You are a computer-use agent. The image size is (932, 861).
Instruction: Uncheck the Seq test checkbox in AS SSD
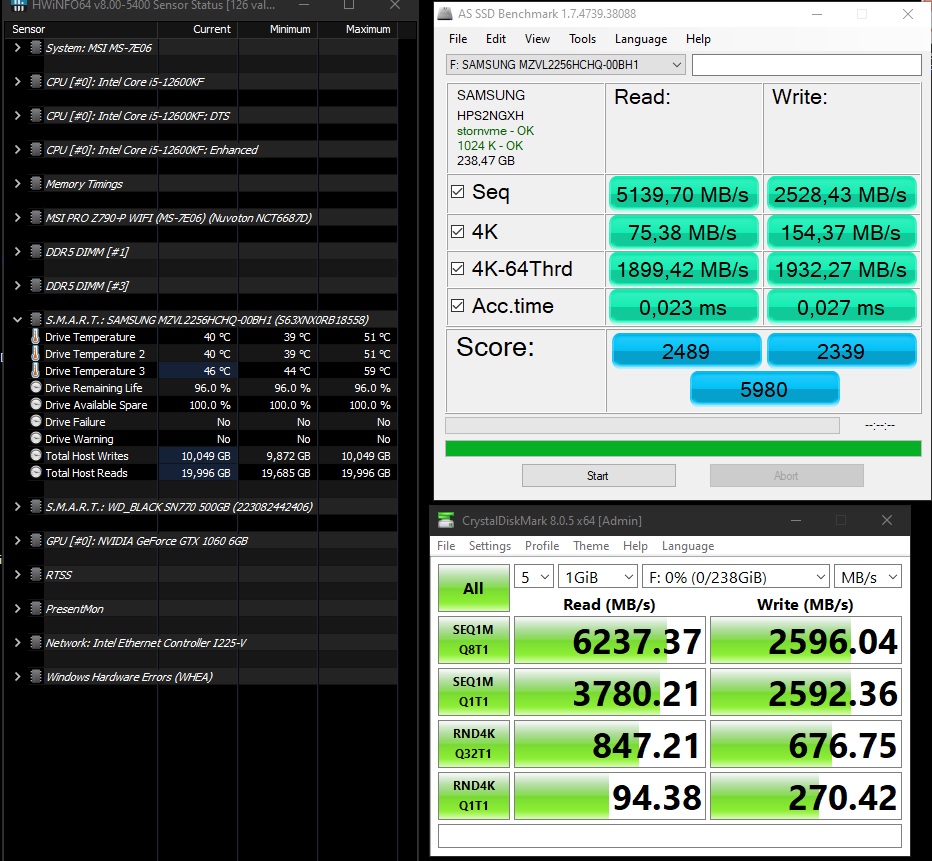(x=457, y=191)
